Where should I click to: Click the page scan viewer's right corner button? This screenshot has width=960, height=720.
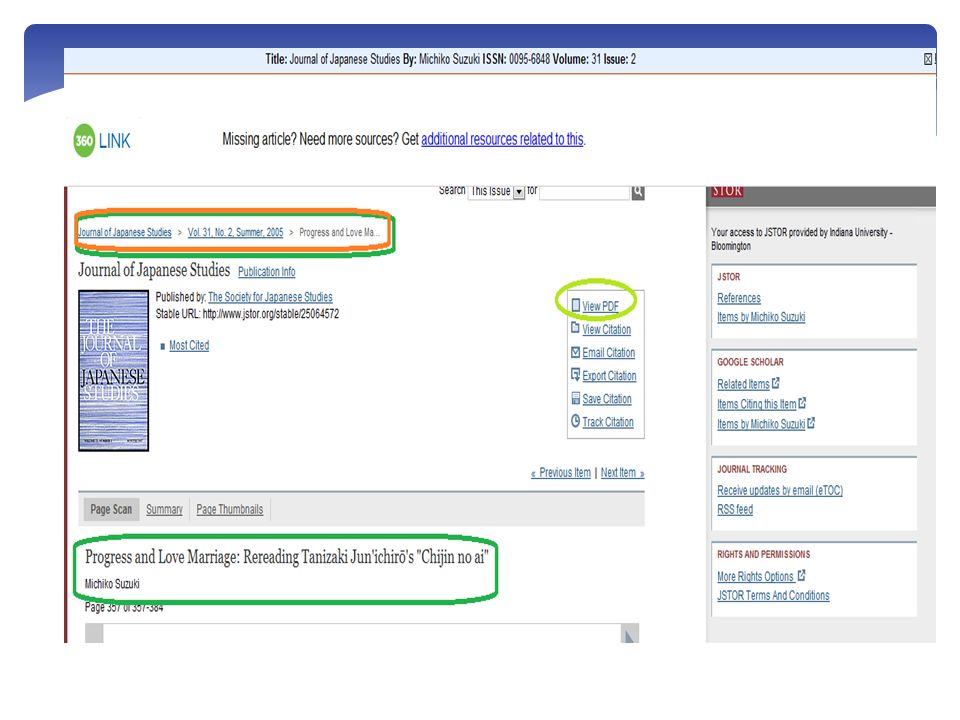point(629,634)
